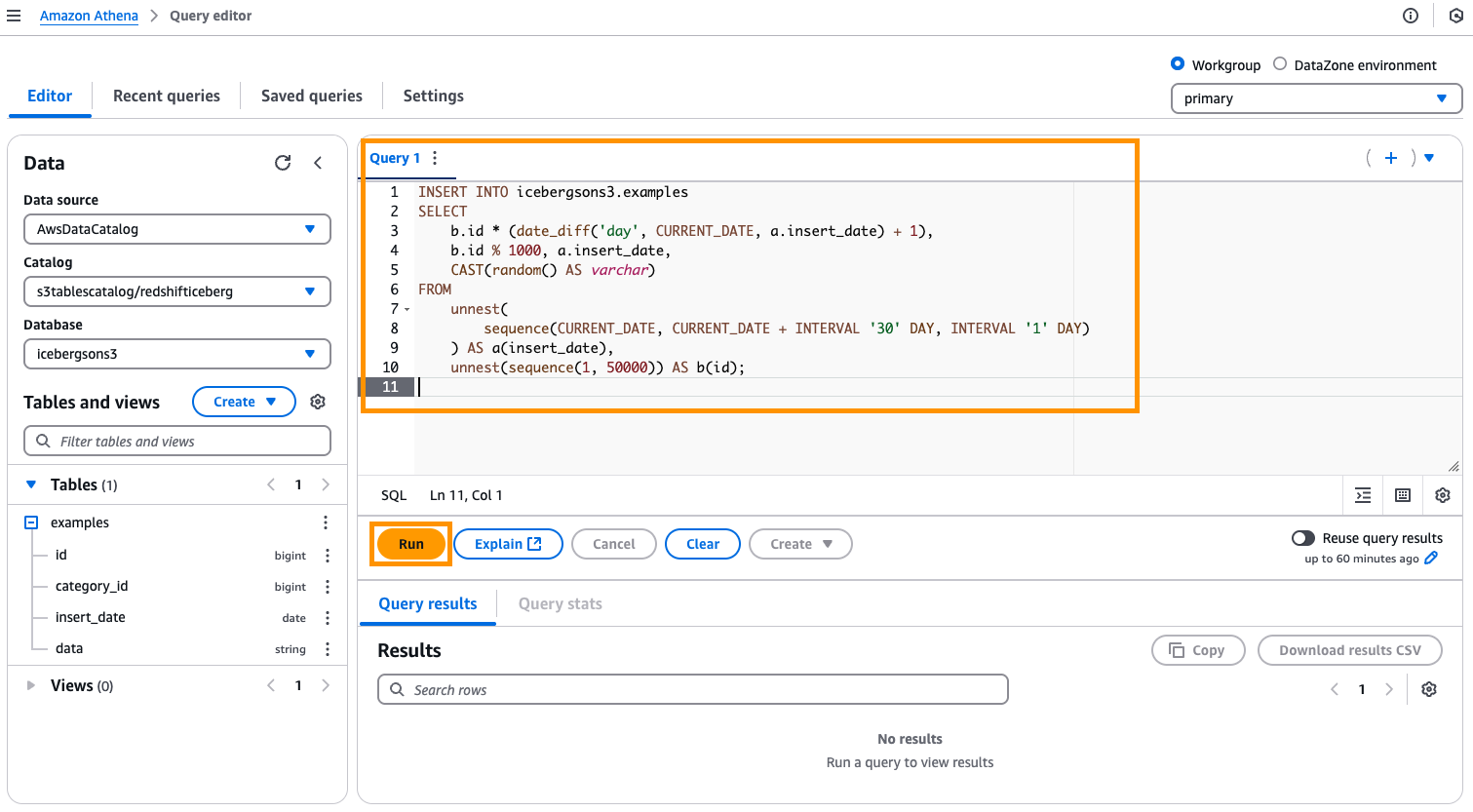Click the Clear button
Image resolution: width=1473 pixels, height=812 pixels.
click(x=703, y=544)
